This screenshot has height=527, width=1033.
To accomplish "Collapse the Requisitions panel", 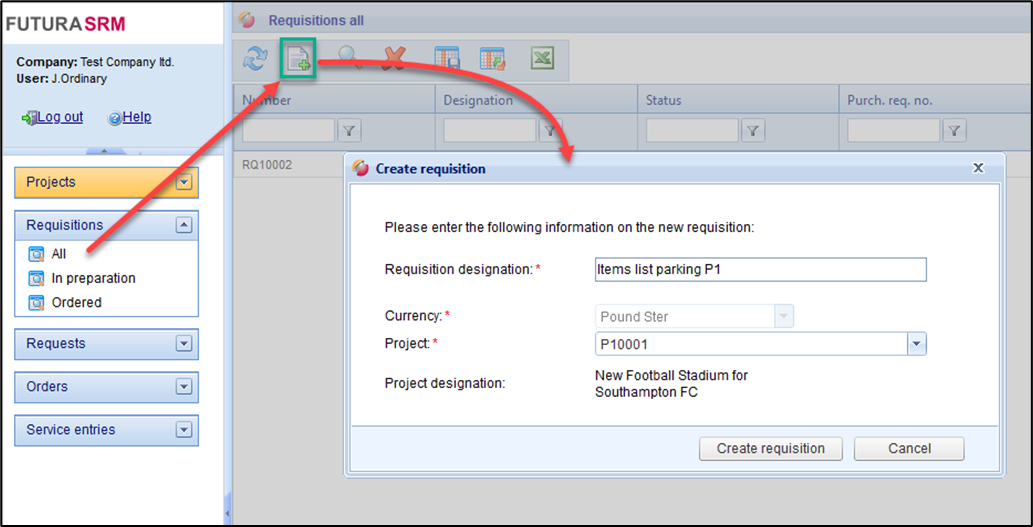I will pos(183,226).
